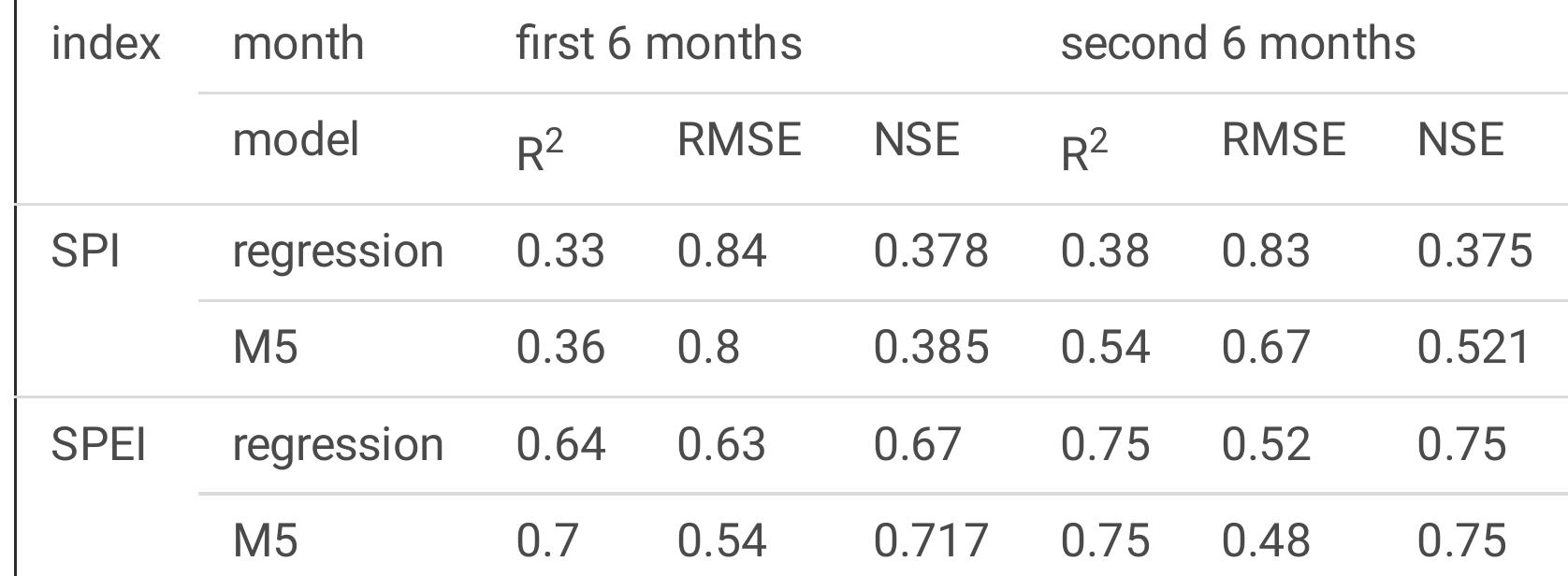Click the 0.48 RMSE value
Image resolution: width=1568 pixels, height=576 pixels.
click(x=1265, y=540)
